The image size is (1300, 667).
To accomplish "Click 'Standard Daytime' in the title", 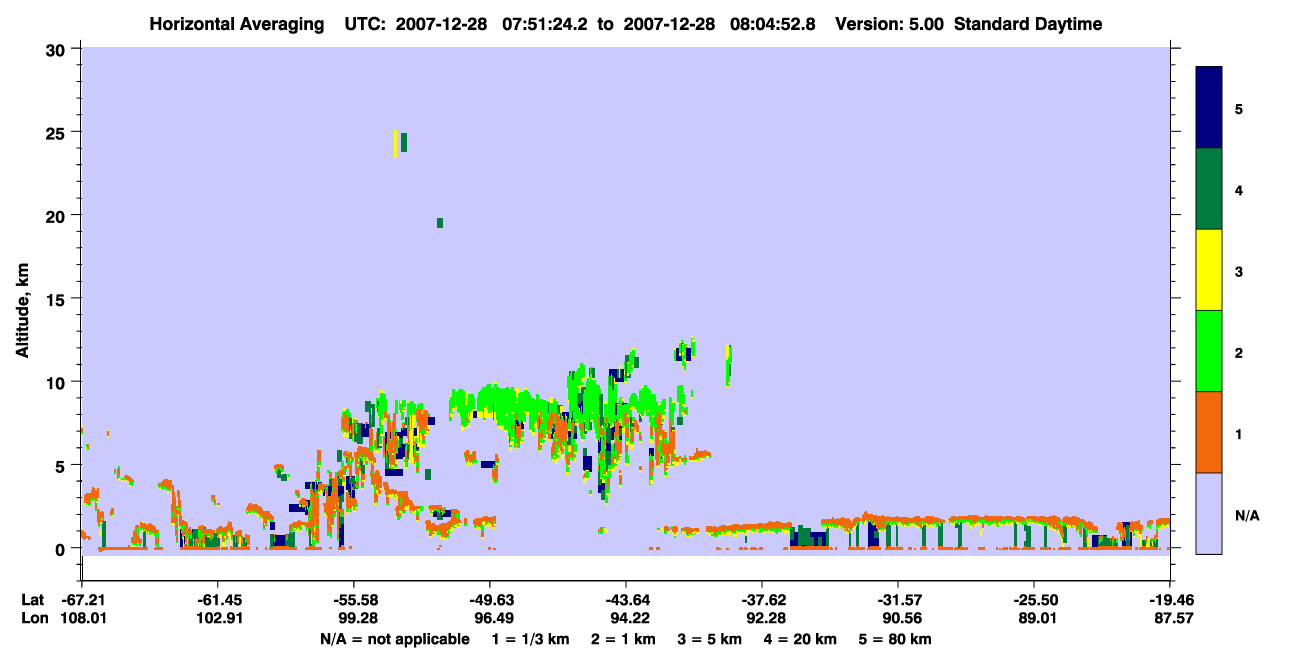I will [x=1028, y=24].
